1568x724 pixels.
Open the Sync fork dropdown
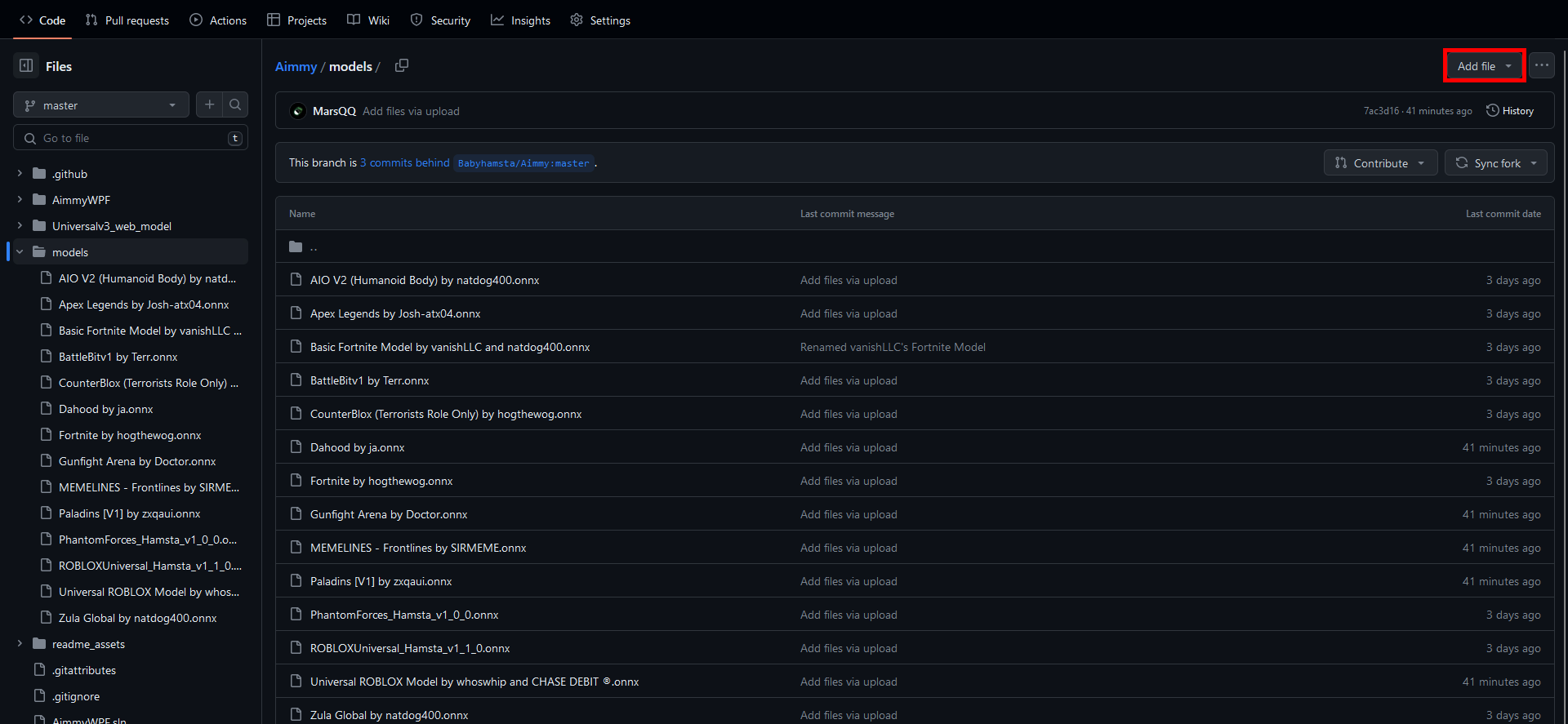coord(1495,163)
